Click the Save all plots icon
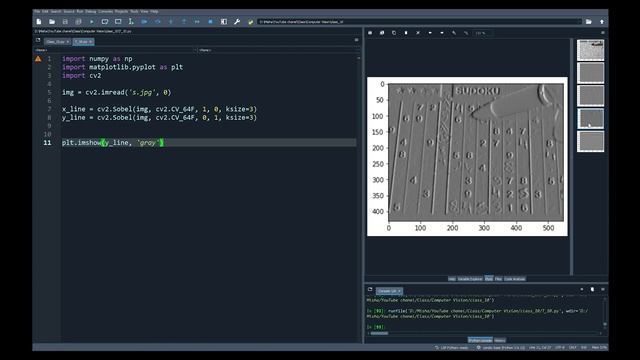Viewport: 640px width, 360px height. coord(382,33)
